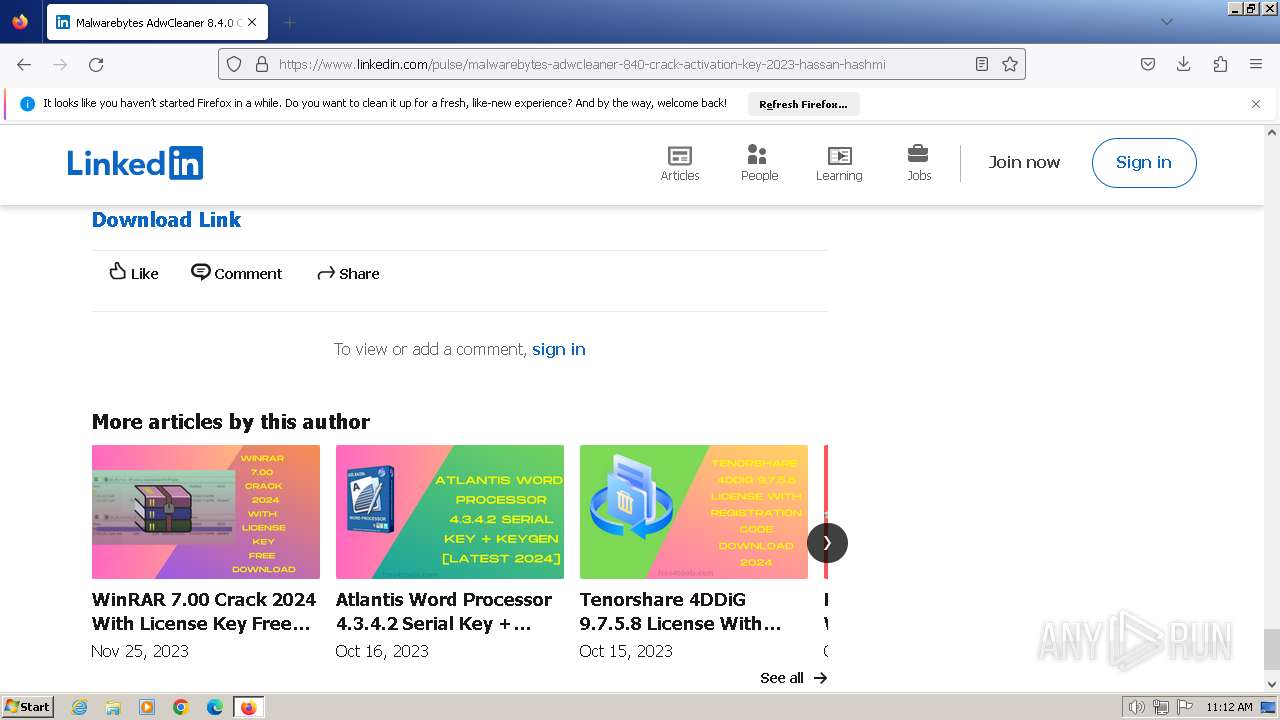Open the list all tabs dropdown
The image size is (1280, 720).
tap(1166, 22)
